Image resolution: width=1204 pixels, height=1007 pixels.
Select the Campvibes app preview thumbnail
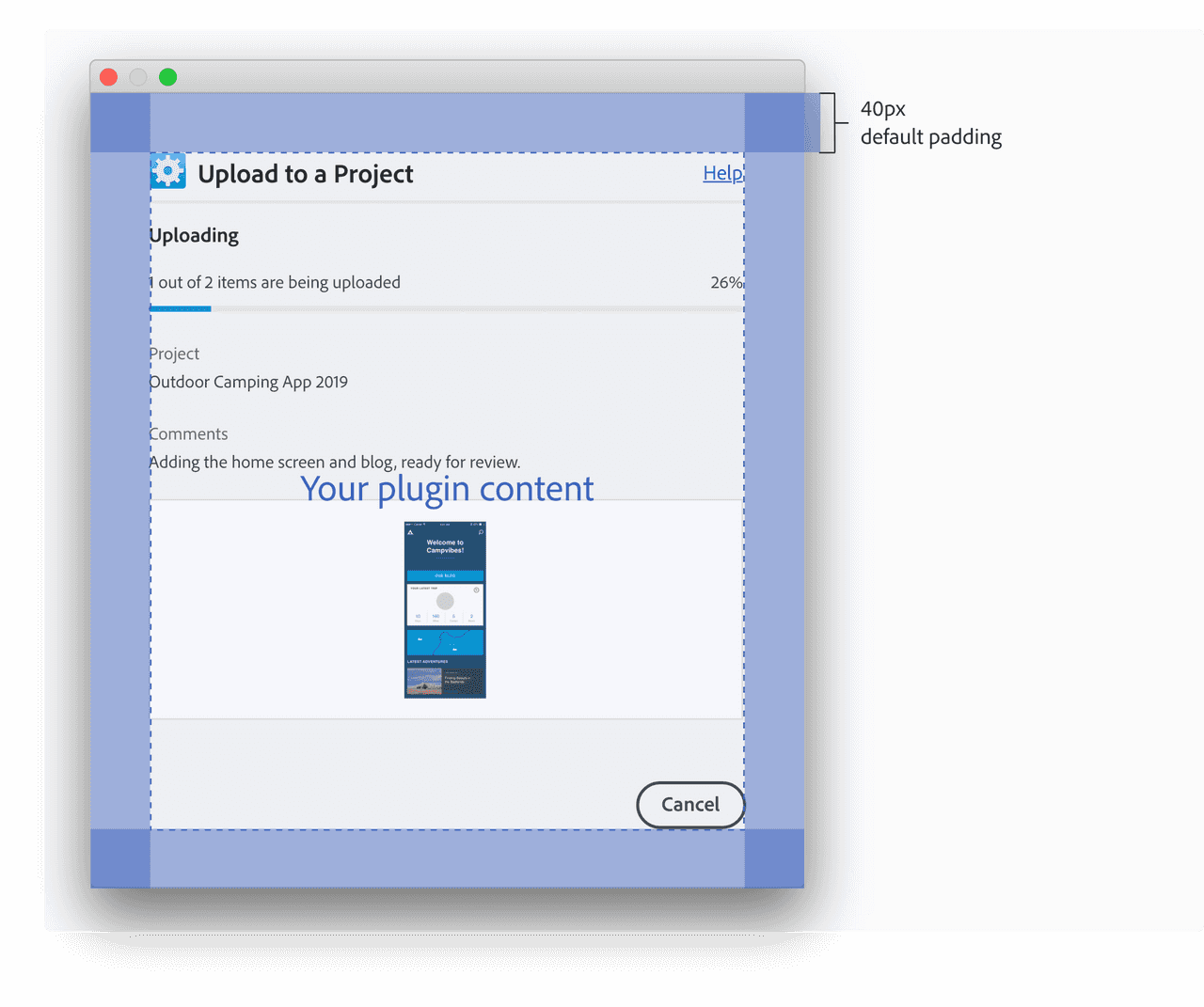pyautogui.click(x=445, y=609)
